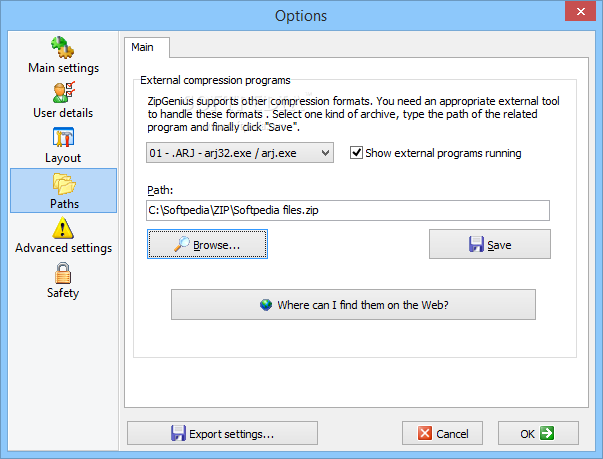Screen dimensions: 603x459
Task: Toggle Show external programs running checkbox
Action: 356,153
